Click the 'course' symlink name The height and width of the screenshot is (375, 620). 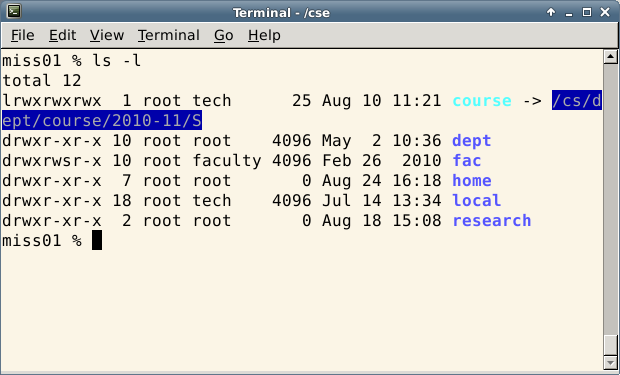pos(482,101)
